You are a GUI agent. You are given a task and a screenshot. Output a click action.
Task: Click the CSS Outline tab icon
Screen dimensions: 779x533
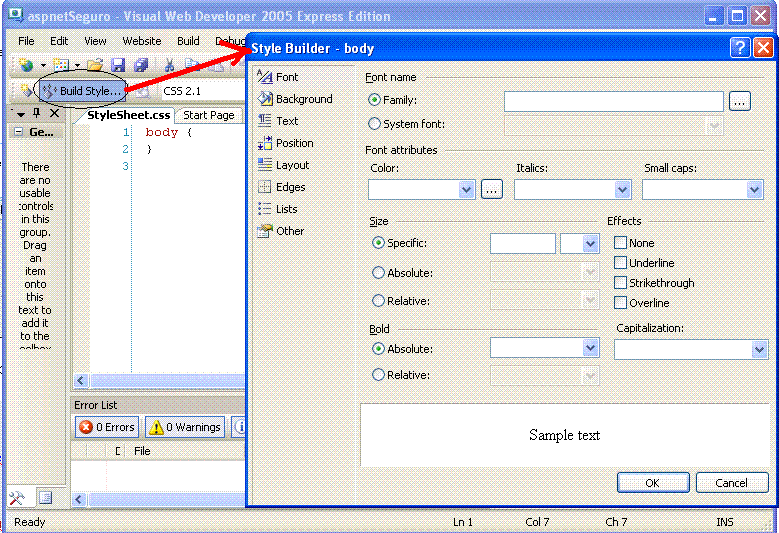click(x=45, y=498)
